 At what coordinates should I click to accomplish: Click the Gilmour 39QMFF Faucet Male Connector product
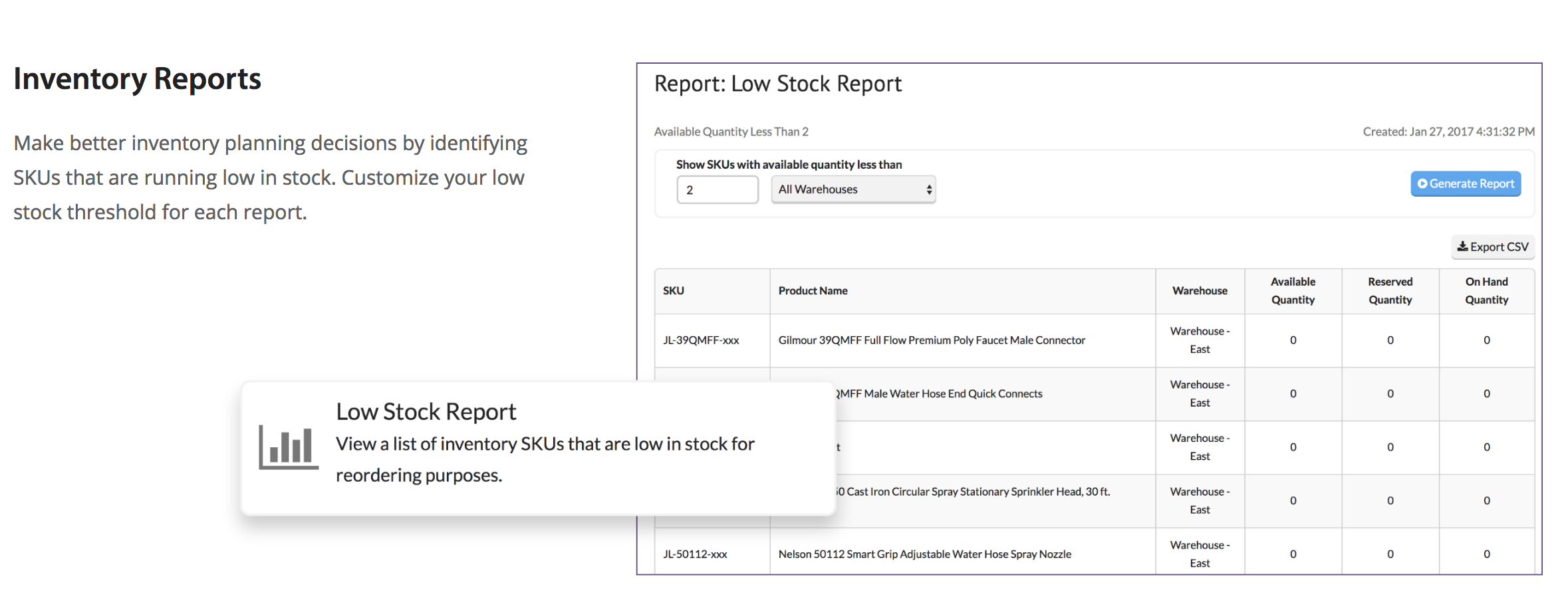(931, 340)
